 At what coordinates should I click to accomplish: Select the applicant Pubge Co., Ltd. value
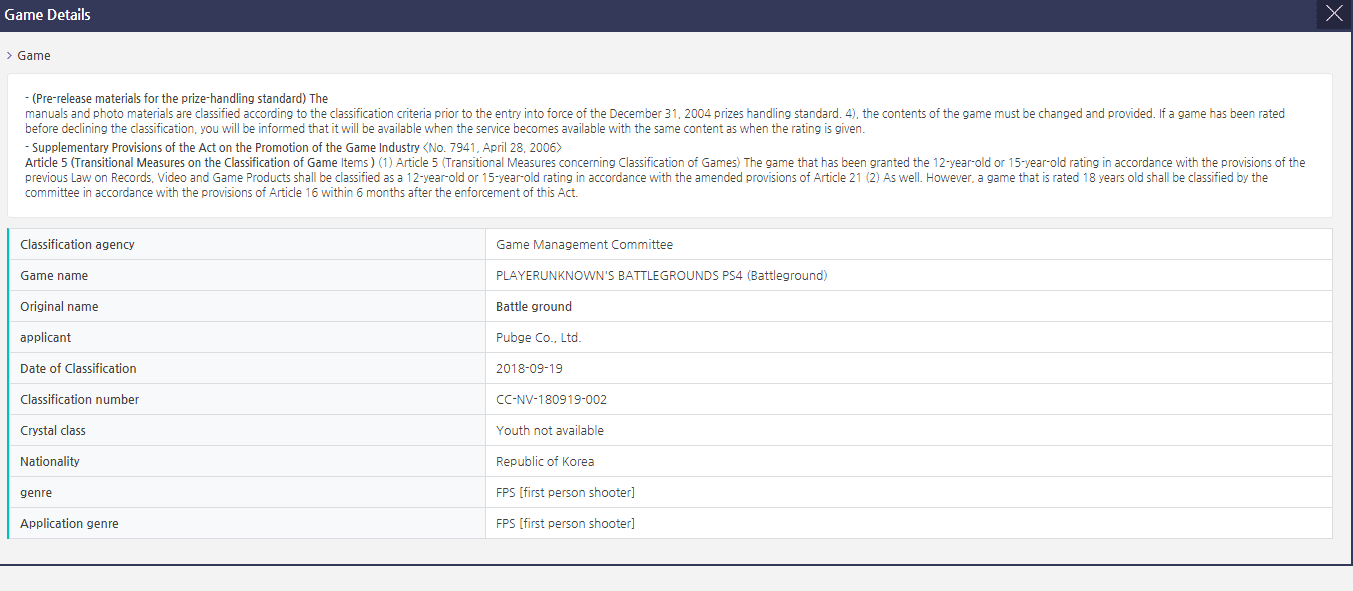[538, 338]
